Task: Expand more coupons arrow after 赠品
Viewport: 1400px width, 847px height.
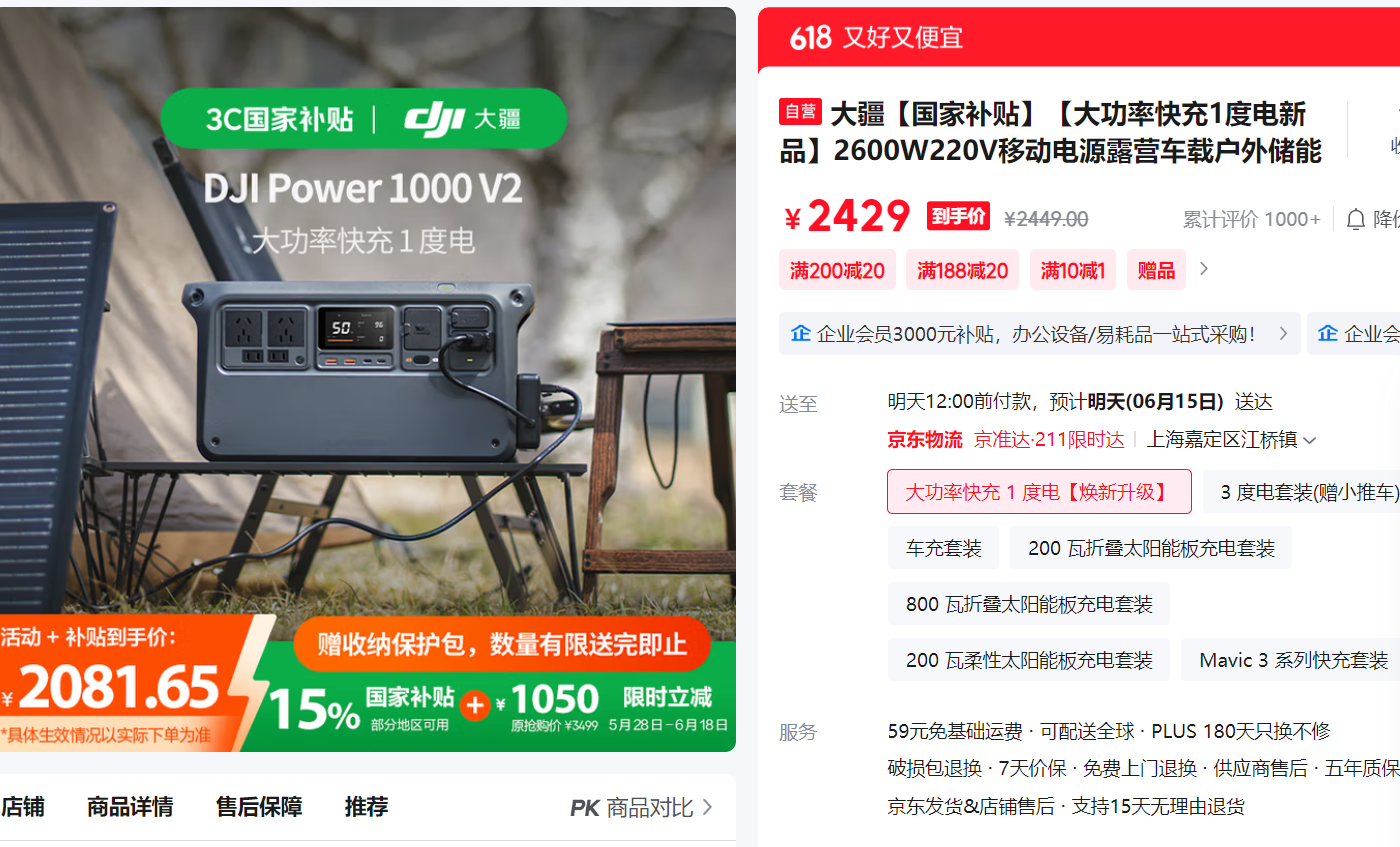Action: coord(1204,269)
